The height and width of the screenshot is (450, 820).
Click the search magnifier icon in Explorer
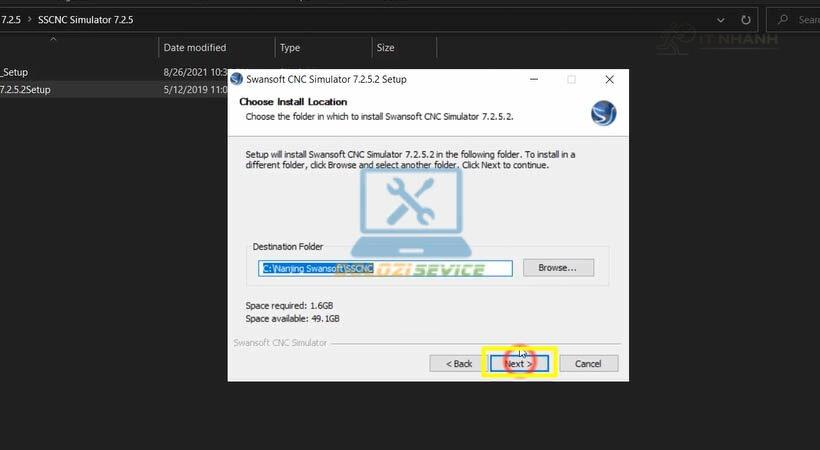pos(783,19)
